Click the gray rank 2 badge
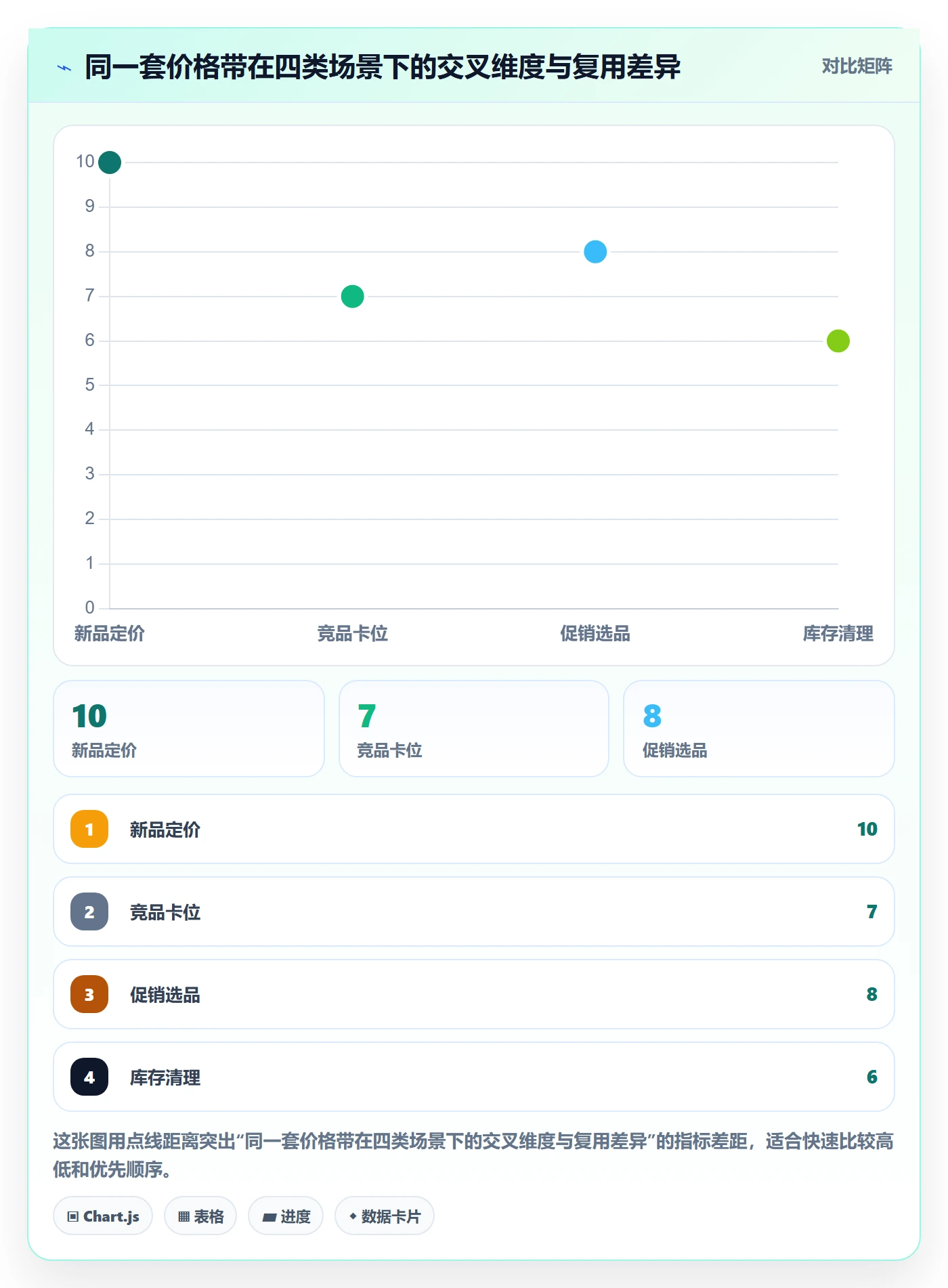Screen dimensions: 948x1288 coord(89,911)
